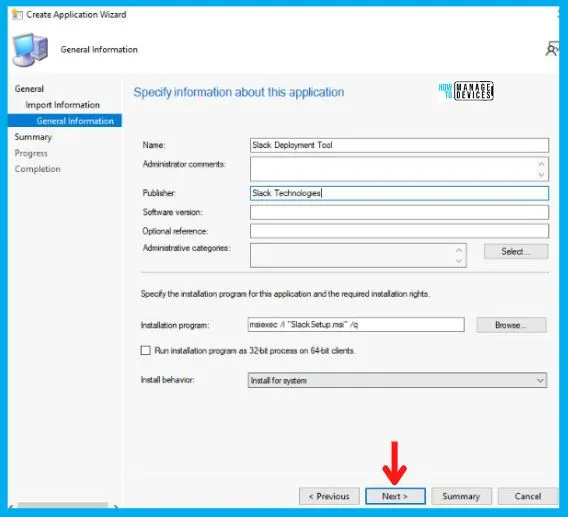Click down arrow in Administrator comments box
The image size is (568, 517).
pyautogui.click(x=541, y=175)
